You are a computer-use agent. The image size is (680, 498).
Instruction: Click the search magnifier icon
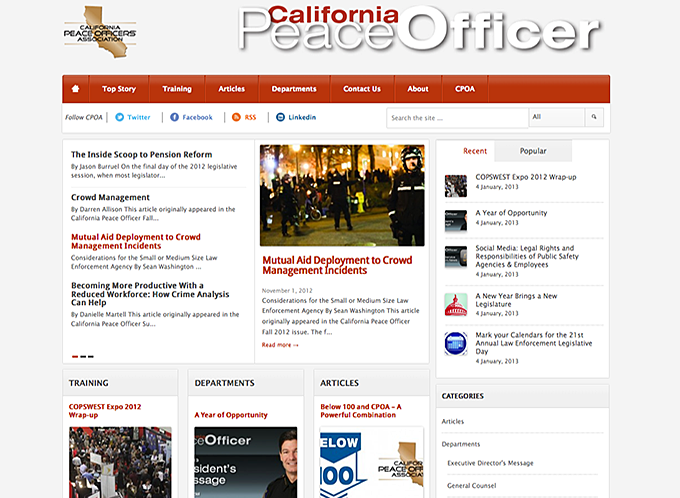[x=595, y=117]
